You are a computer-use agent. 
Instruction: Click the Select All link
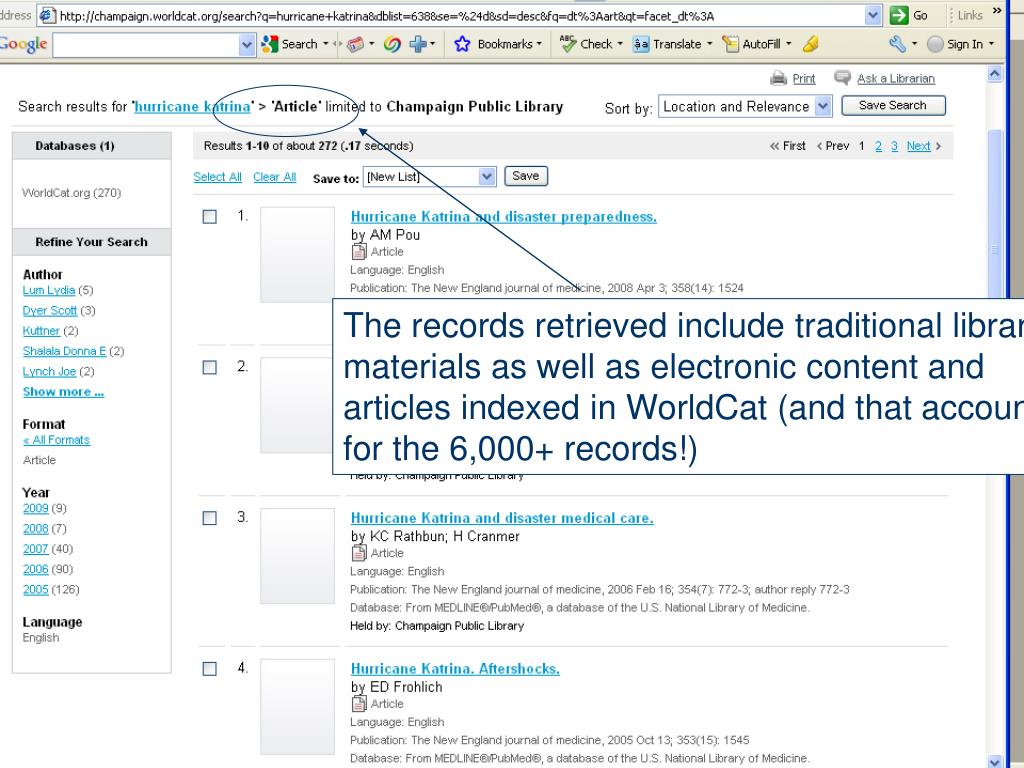click(217, 177)
